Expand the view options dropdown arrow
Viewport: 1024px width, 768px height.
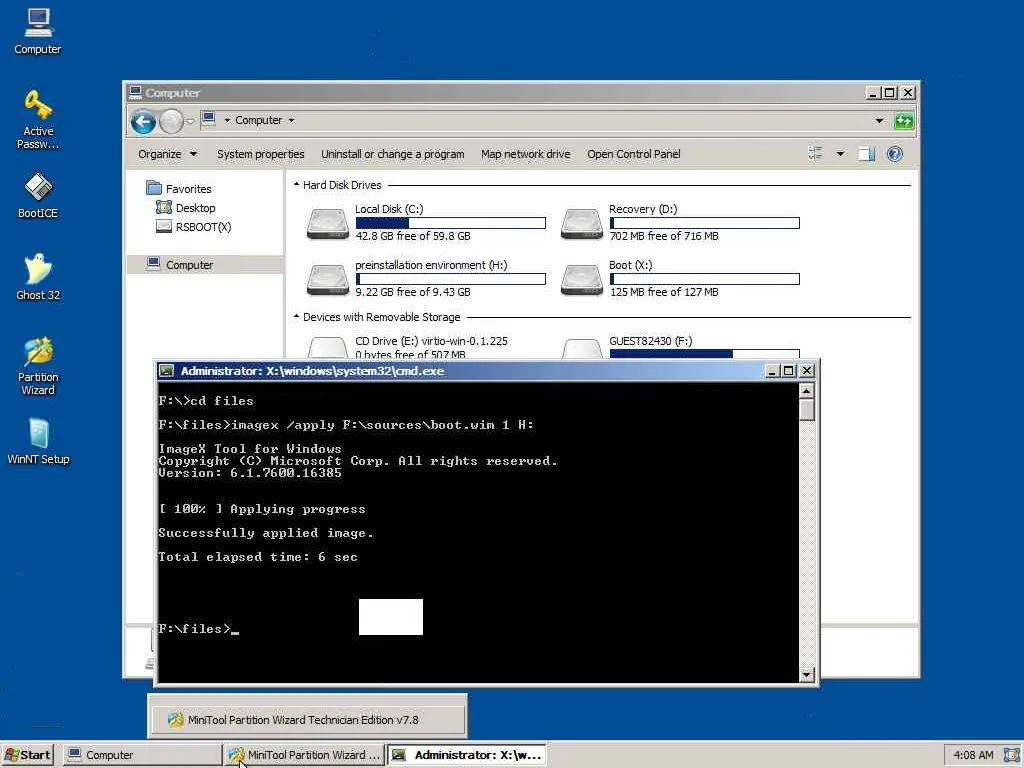840,154
